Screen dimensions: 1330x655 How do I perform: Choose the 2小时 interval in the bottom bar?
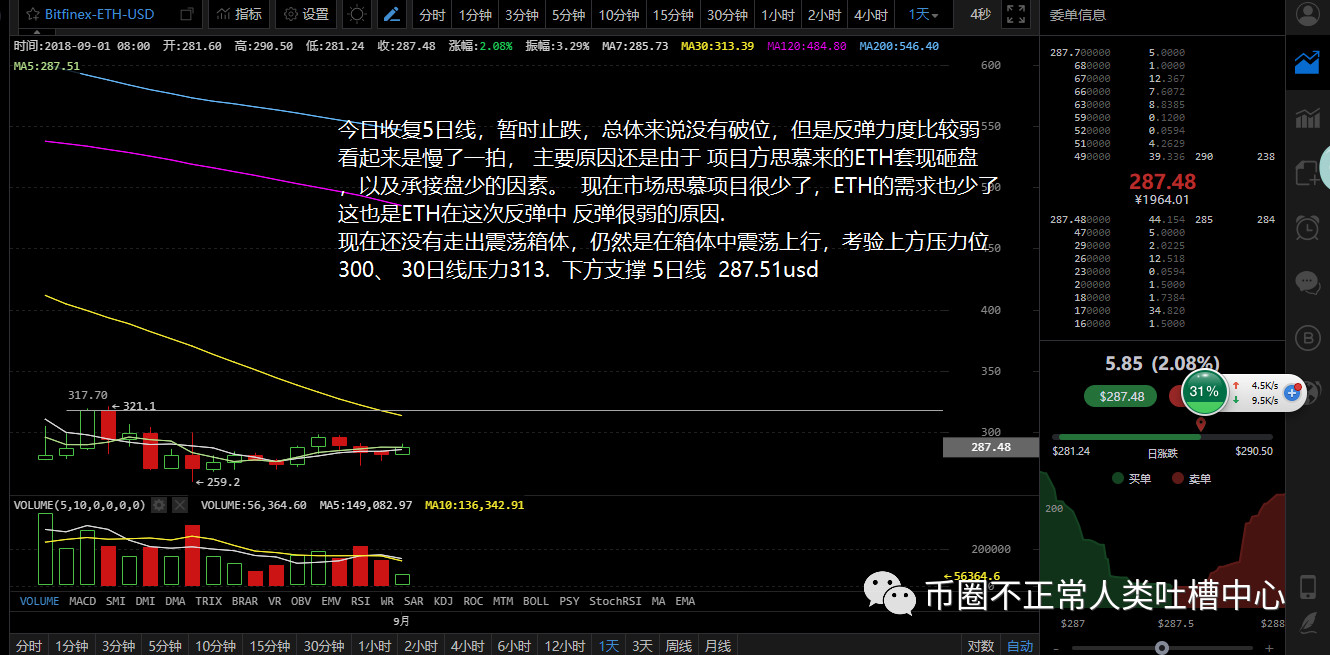tap(420, 646)
